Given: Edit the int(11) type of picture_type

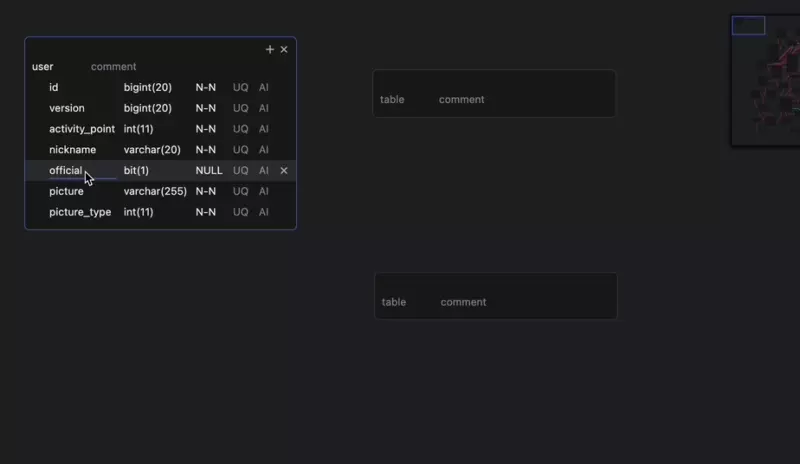Looking at the screenshot, I should (x=138, y=212).
